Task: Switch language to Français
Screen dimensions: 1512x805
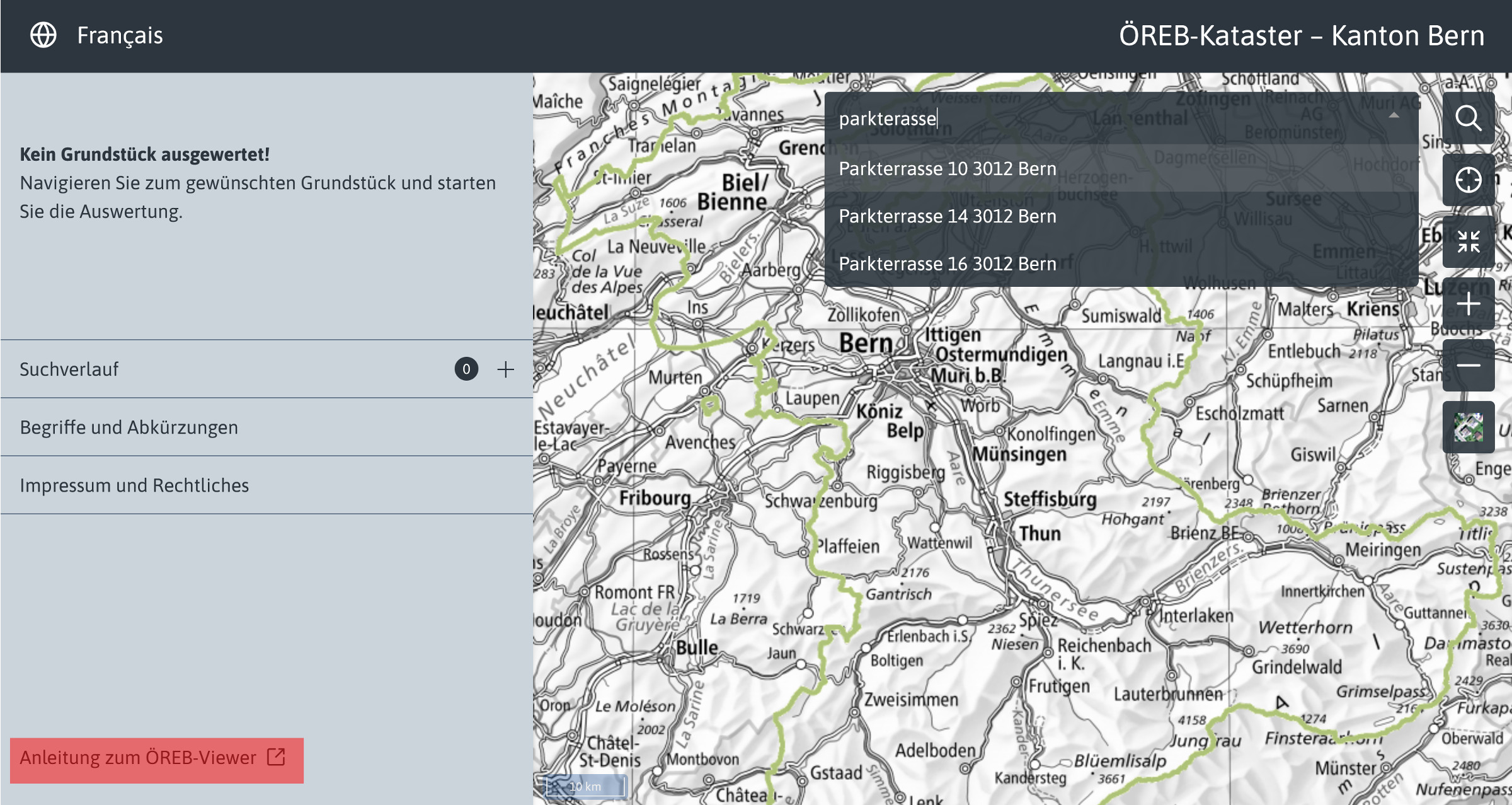Action: click(120, 35)
